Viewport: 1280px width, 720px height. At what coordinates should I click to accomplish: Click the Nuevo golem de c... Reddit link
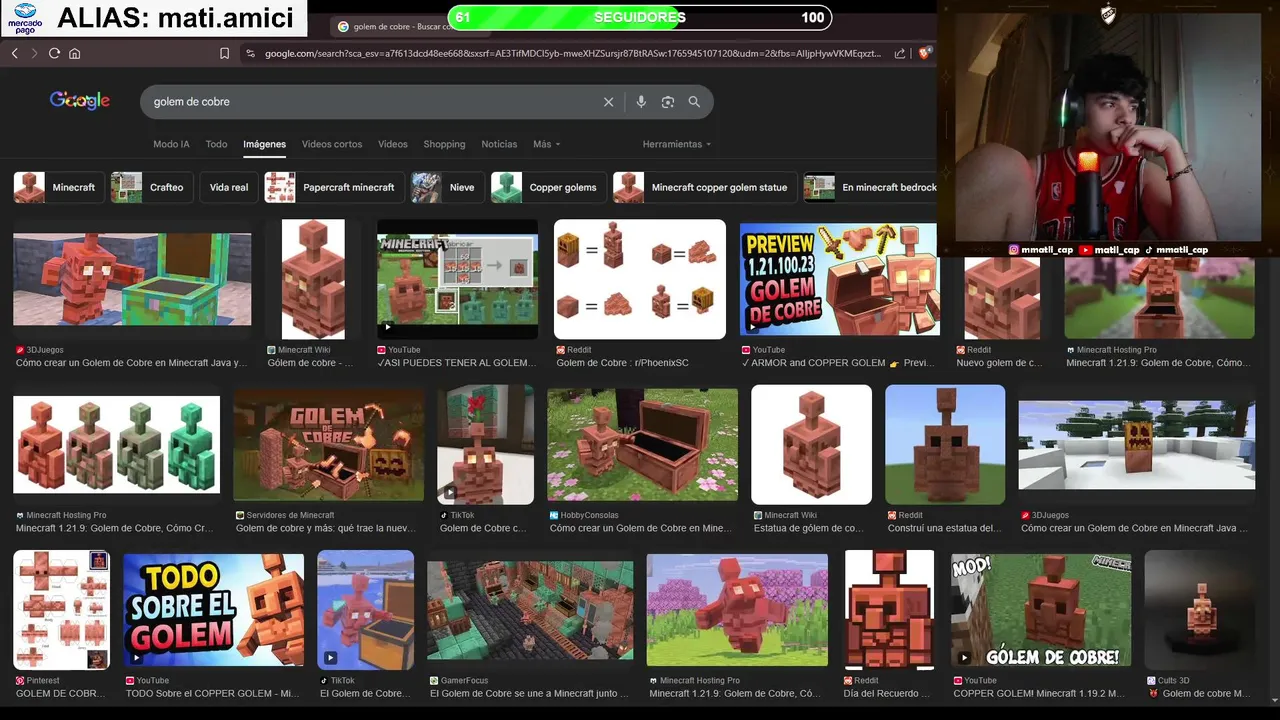999,363
